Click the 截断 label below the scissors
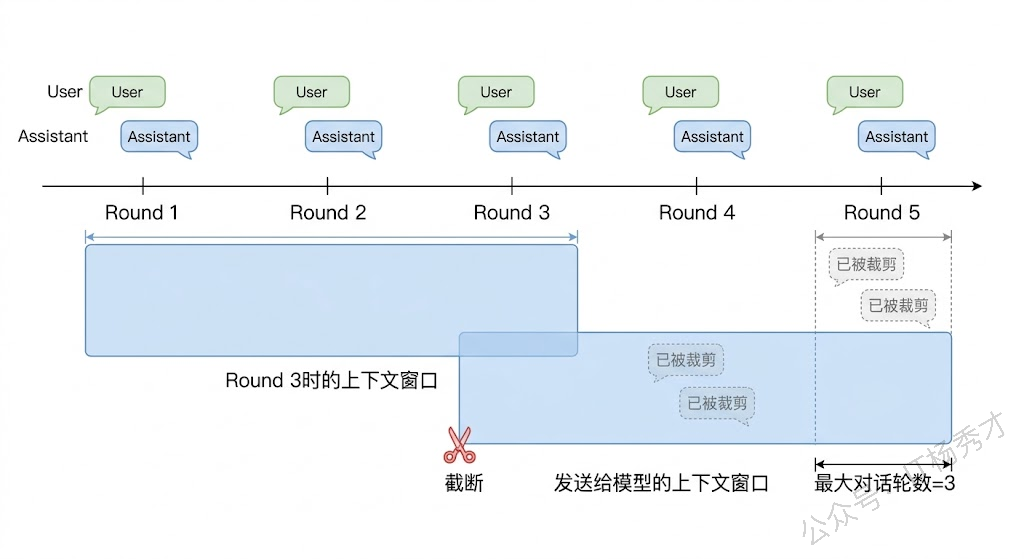 [463, 484]
